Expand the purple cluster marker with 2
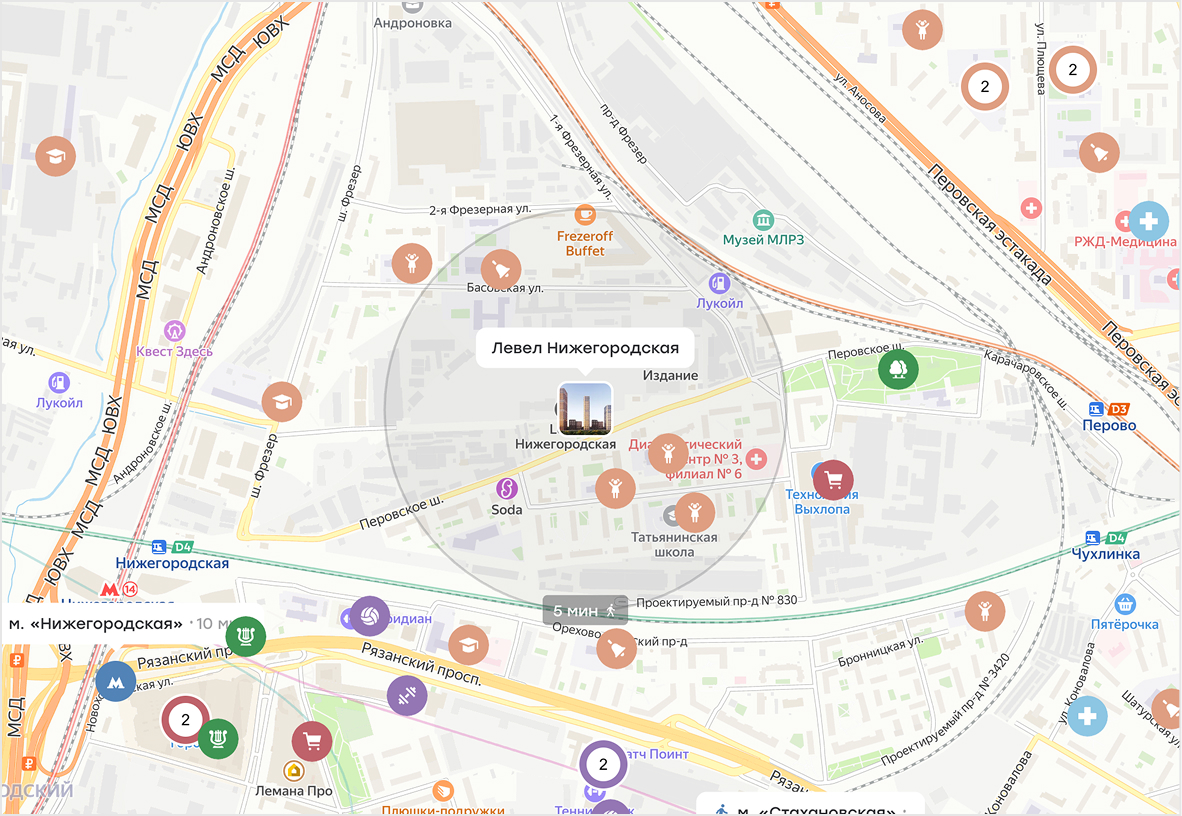Image resolution: width=1182 pixels, height=816 pixels. pos(603,765)
